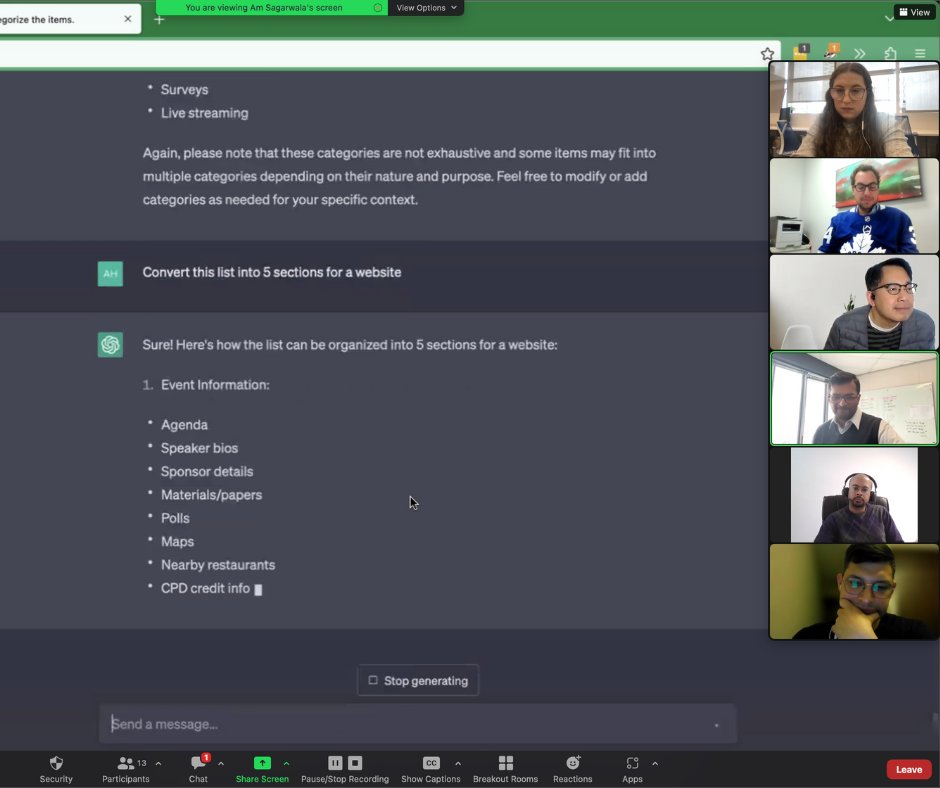Click the orange-badged extension icon

(831, 52)
